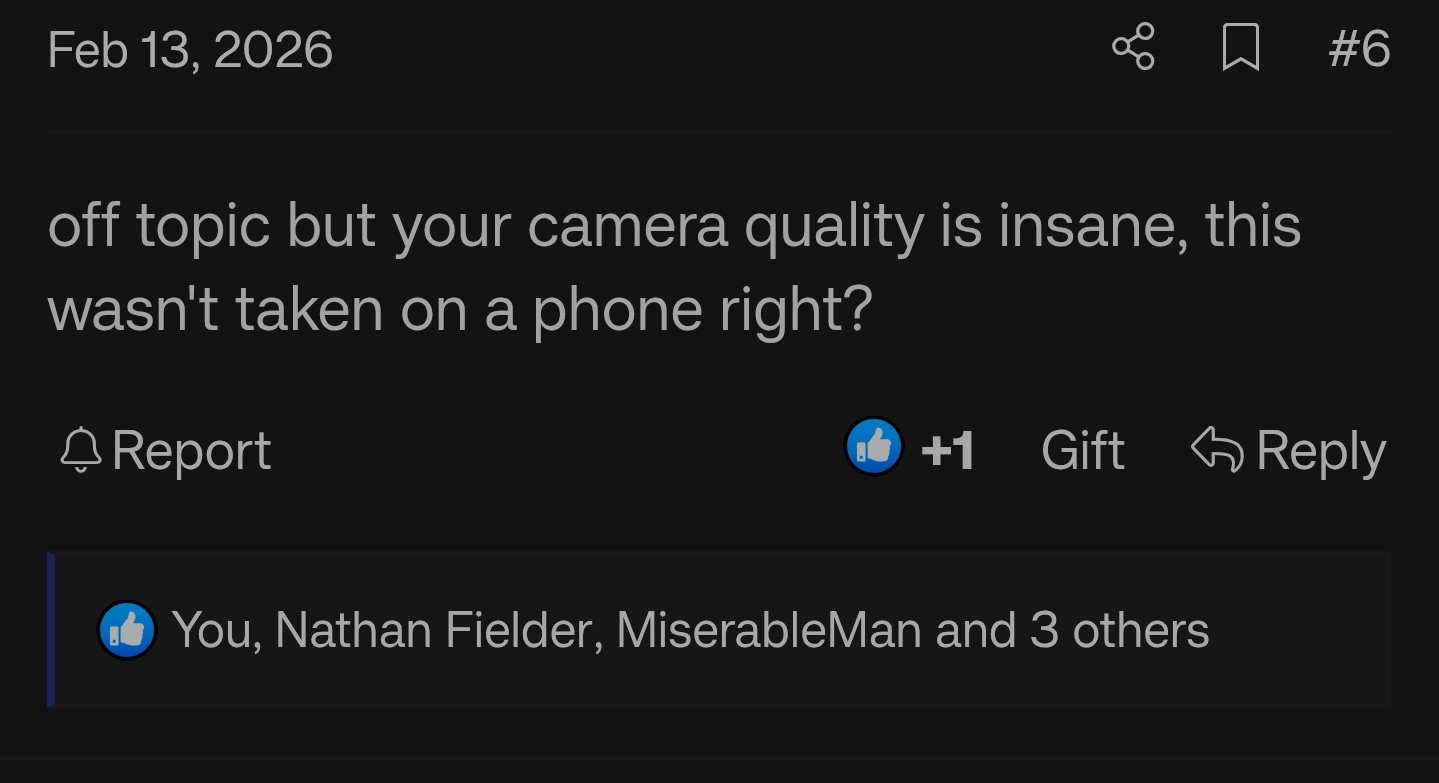
Task: Select the blue thumbs-up reaction beside +1
Action: [x=873, y=447]
